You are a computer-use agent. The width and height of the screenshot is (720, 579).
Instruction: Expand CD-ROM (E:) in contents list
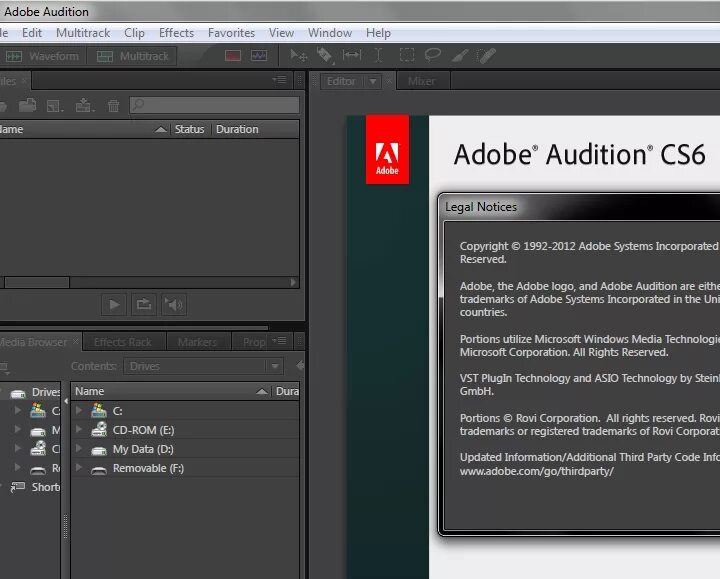(79, 429)
